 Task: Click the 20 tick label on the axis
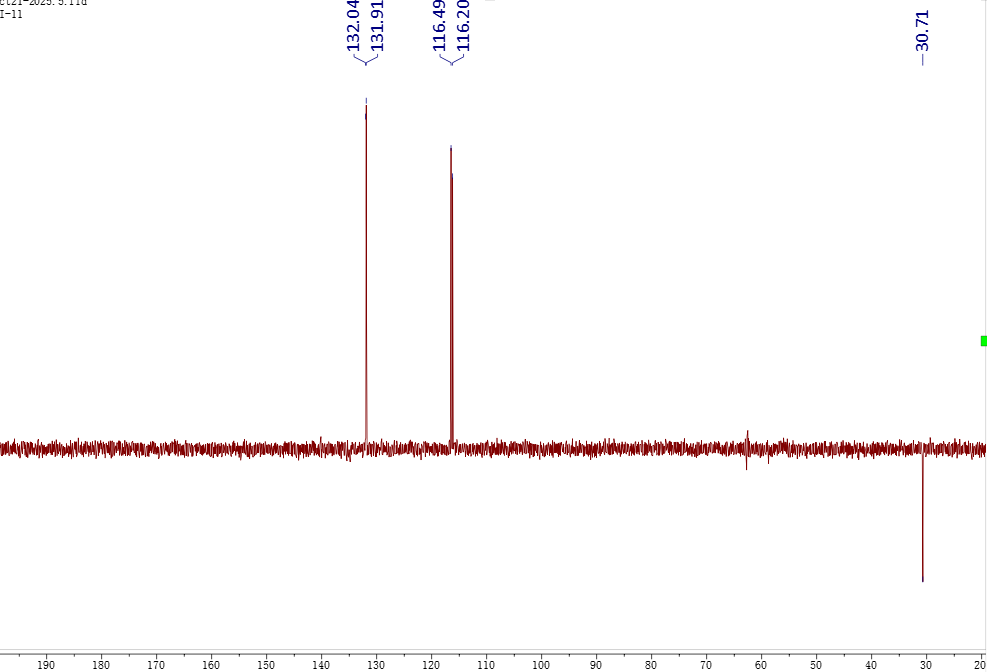tap(979, 663)
